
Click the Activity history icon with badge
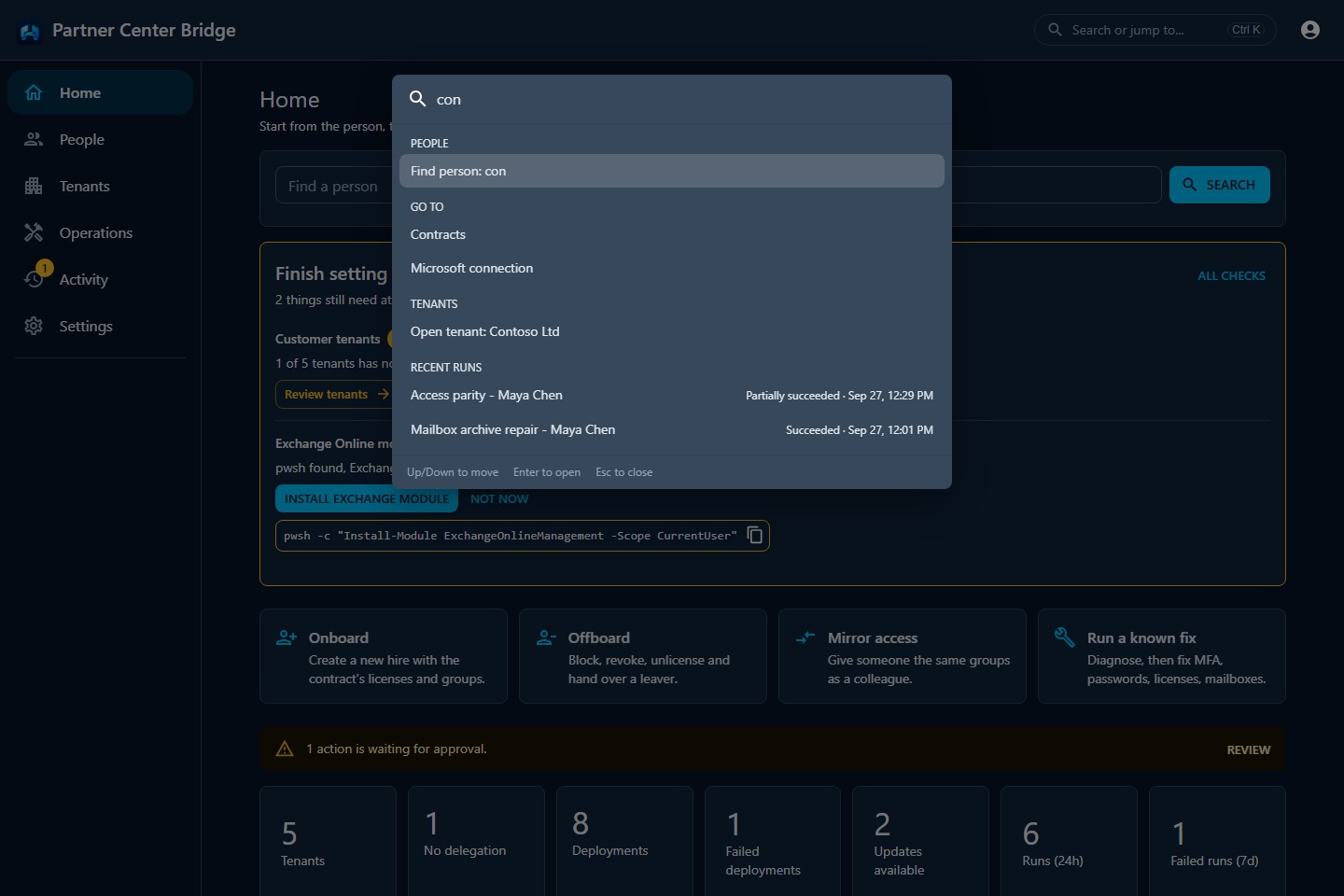35,277
